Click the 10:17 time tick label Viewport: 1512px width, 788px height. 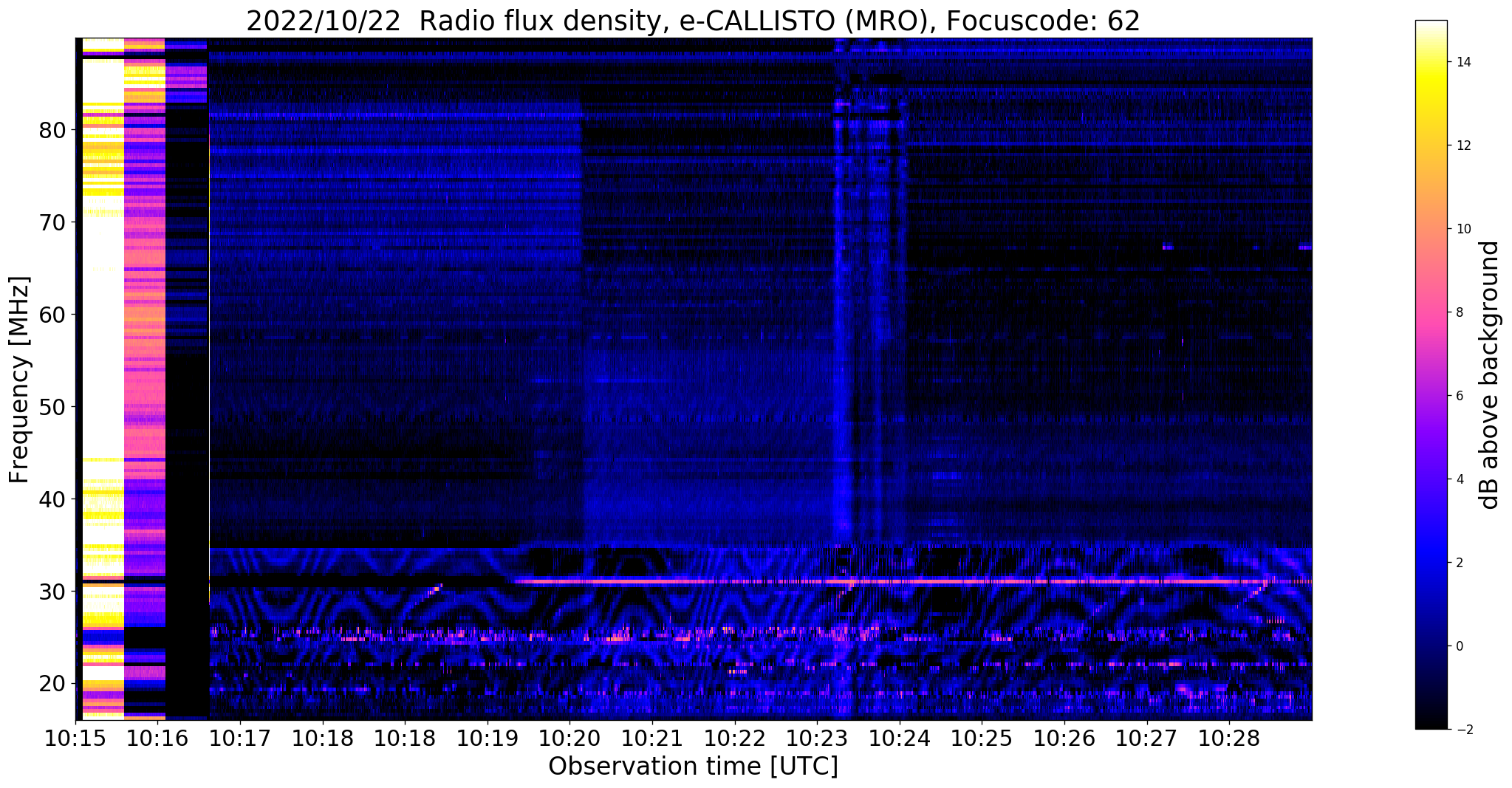(x=240, y=739)
